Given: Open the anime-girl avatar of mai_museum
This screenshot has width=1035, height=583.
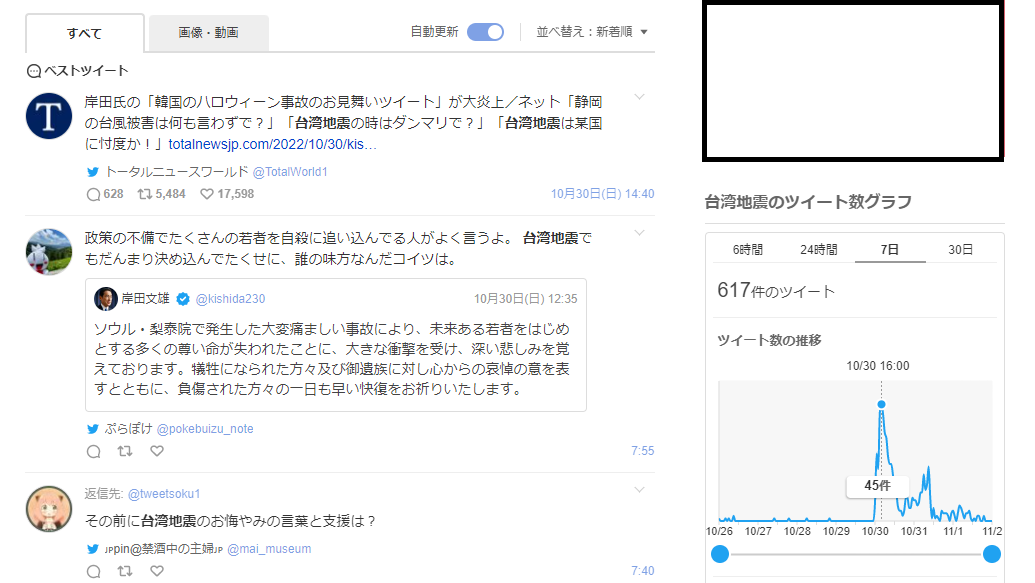Looking at the screenshot, I should (49, 509).
